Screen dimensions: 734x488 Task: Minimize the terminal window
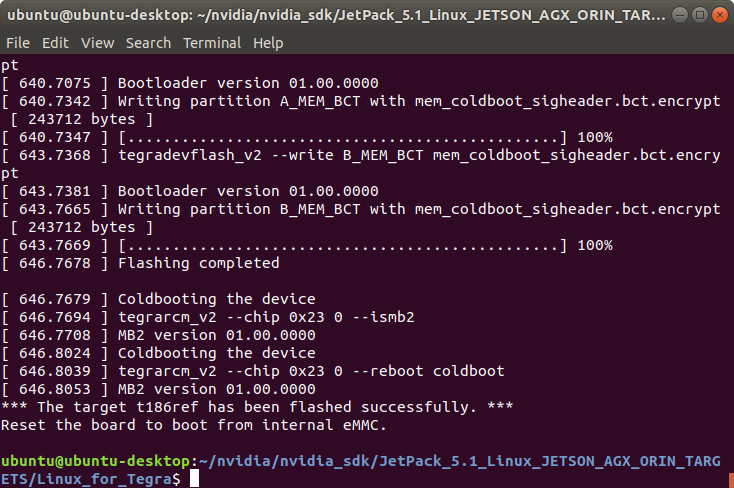(x=680, y=15)
